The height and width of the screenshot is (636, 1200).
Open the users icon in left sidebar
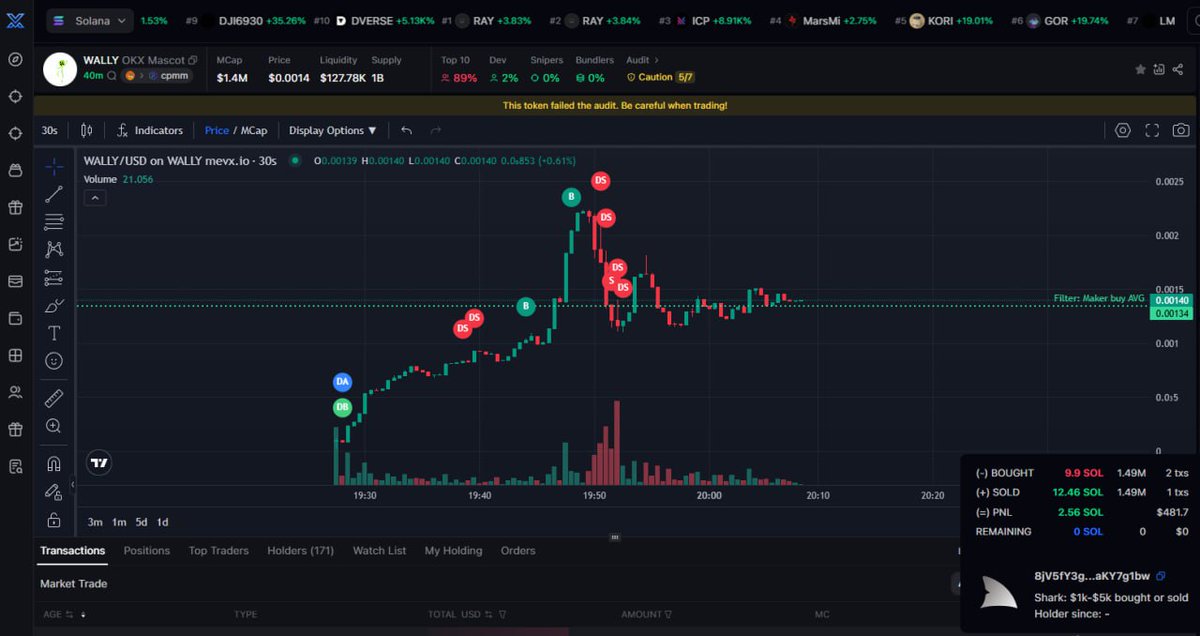[15, 392]
